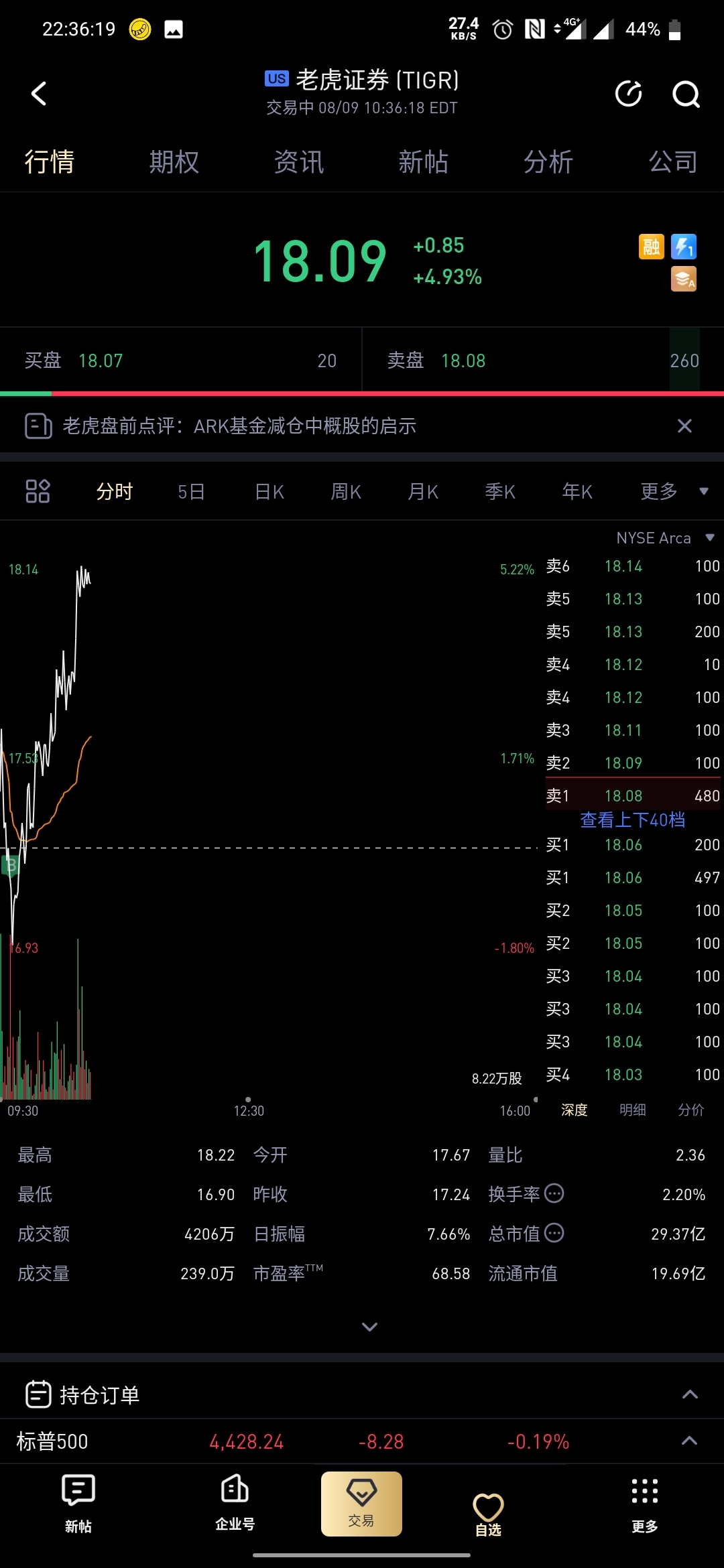Select the 季K chart period
This screenshot has width=724, height=1568.
tap(500, 491)
